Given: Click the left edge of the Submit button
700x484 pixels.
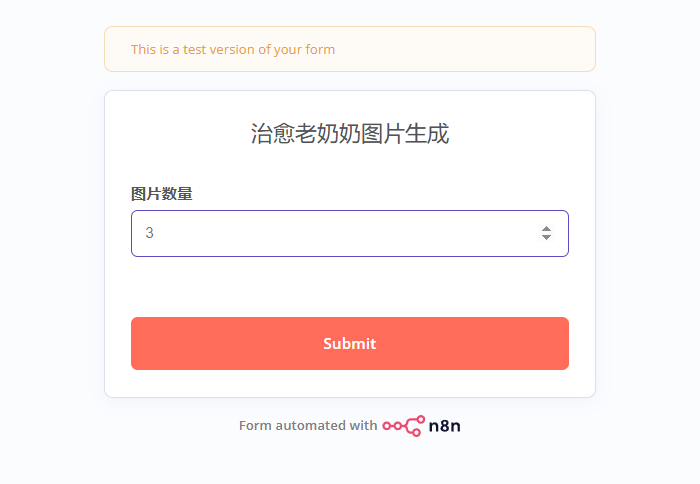Looking at the screenshot, I should (x=140, y=343).
